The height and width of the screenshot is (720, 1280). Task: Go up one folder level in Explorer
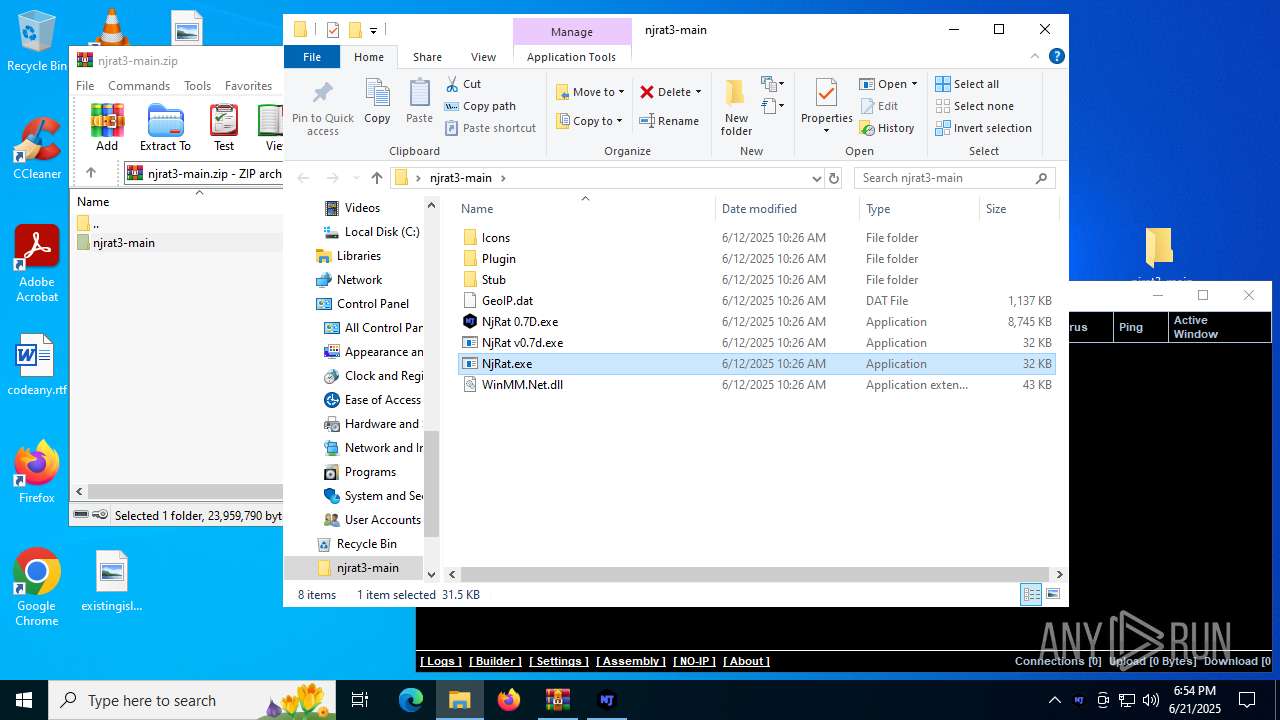pyautogui.click(x=377, y=178)
